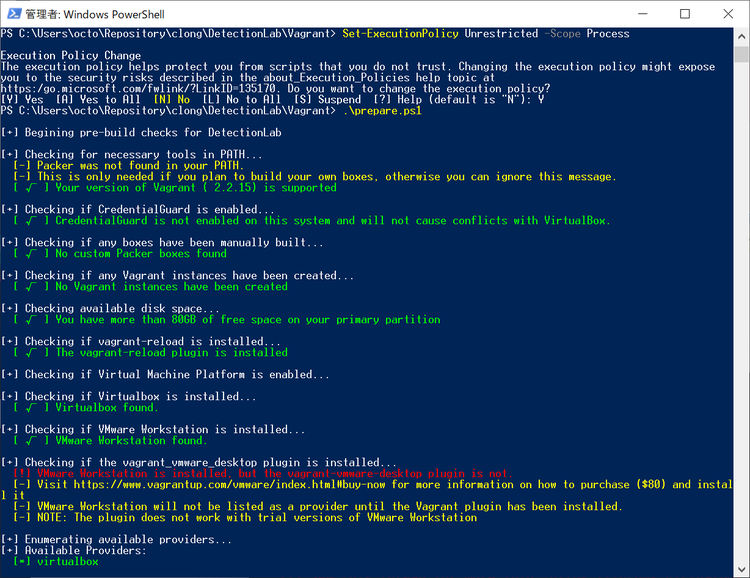Click the '[N] No' default option text
This screenshot has width=750, height=578.
pyautogui.click(x=172, y=100)
